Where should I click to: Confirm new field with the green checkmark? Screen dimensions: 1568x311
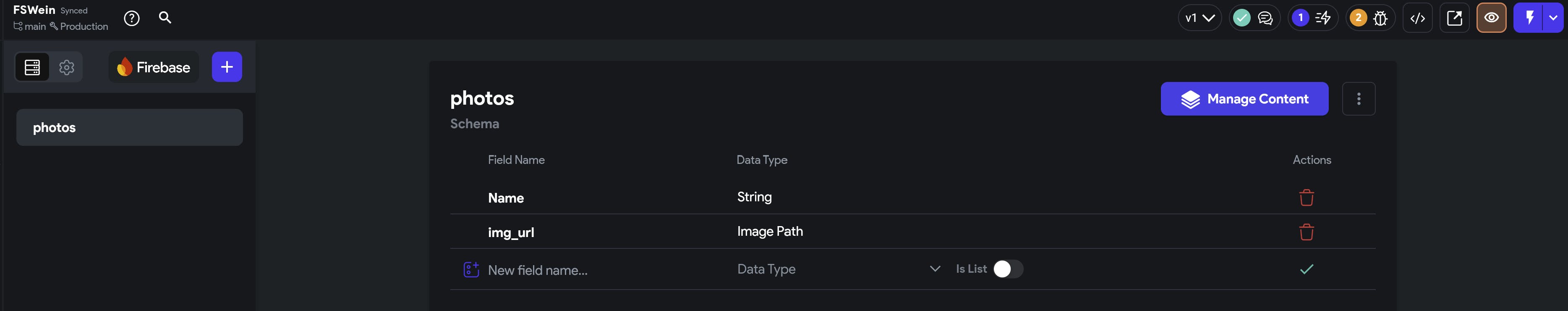pyautogui.click(x=1306, y=269)
